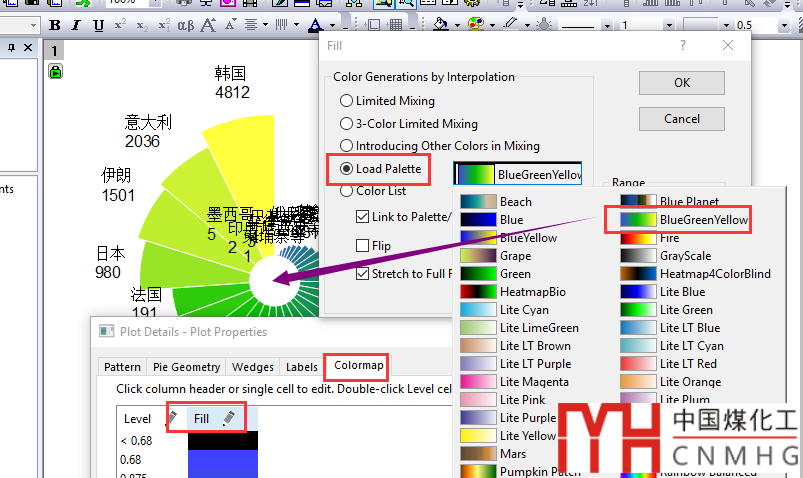Screen dimensions: 803x478
Task: Uncheck the Stretch to Full Range checkbox
Action: click(363, 274)
